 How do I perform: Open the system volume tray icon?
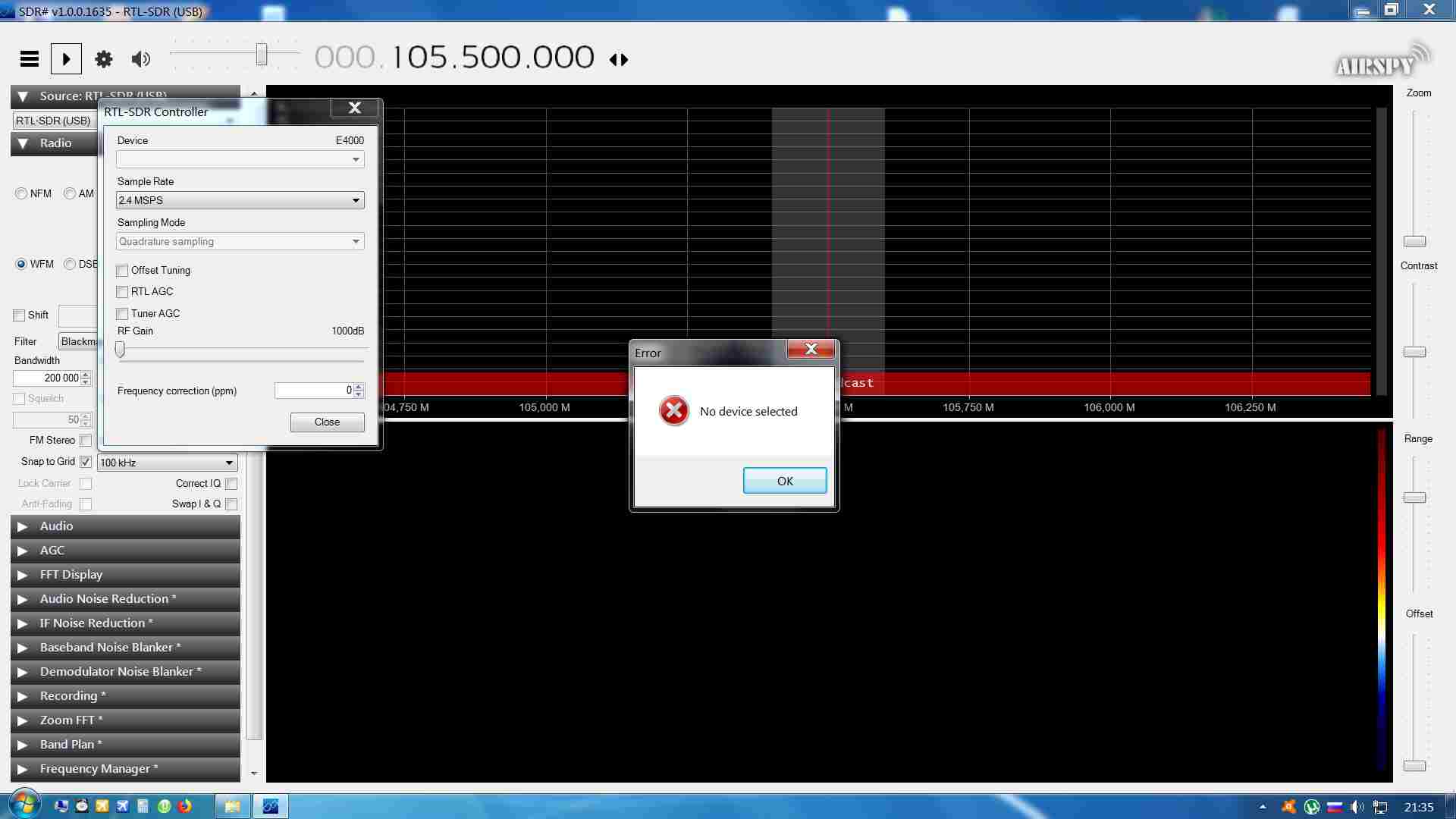click(1357, 807)
